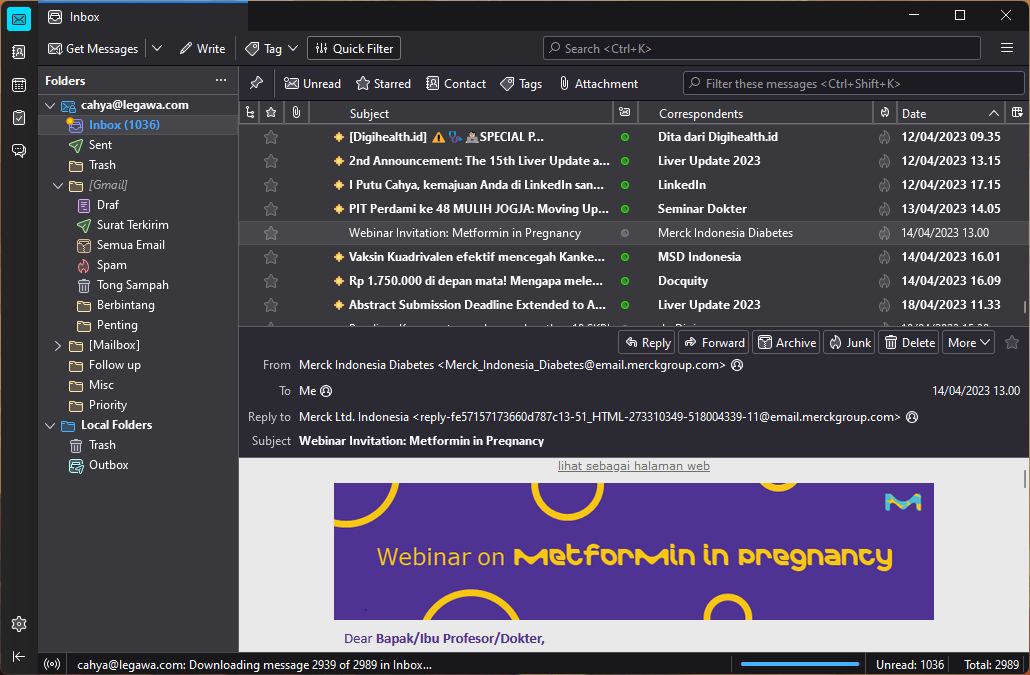Click the folder pane options ellipsis
The height and width of the screenshot is (675, 1030).
pyautogui.click(x=221, y=81)
